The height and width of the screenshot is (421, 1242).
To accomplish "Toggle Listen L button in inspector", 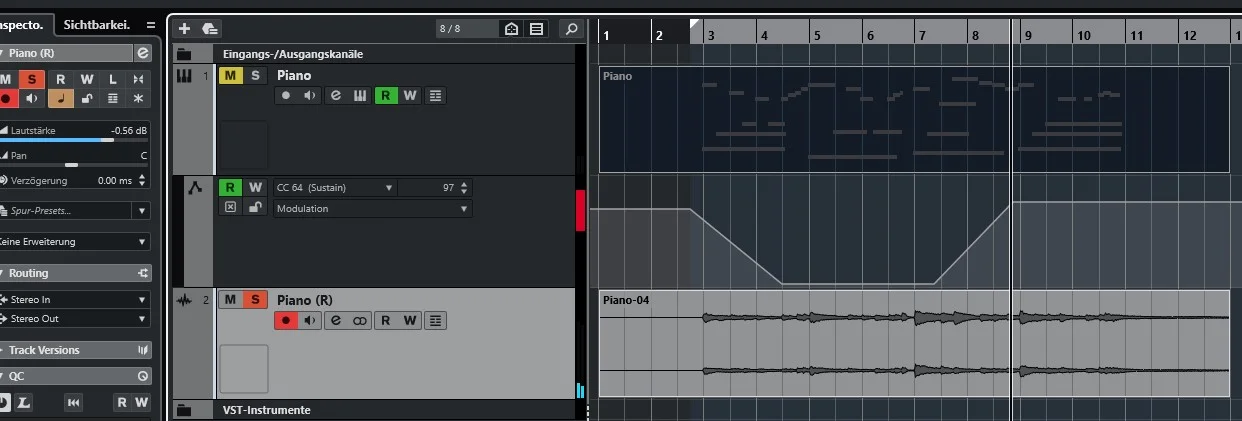I will pyautogui.click(x=112, y=79).
